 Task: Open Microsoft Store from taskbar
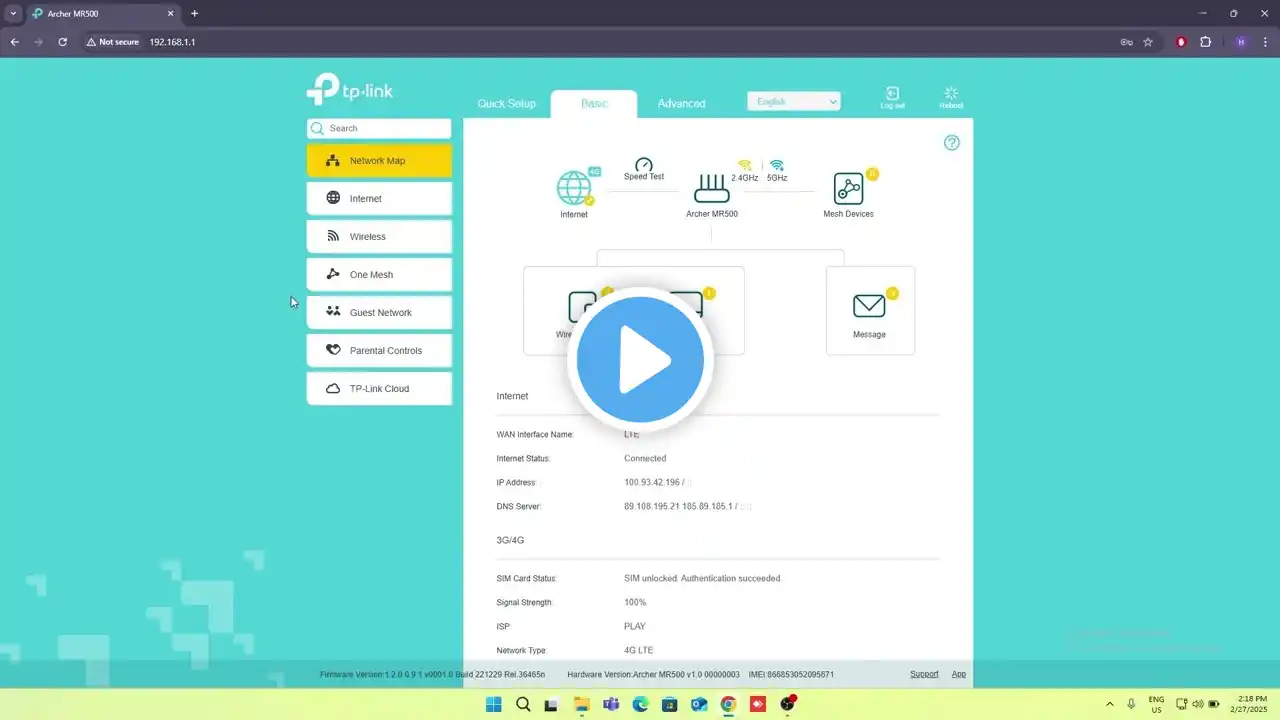click(669, 704)
